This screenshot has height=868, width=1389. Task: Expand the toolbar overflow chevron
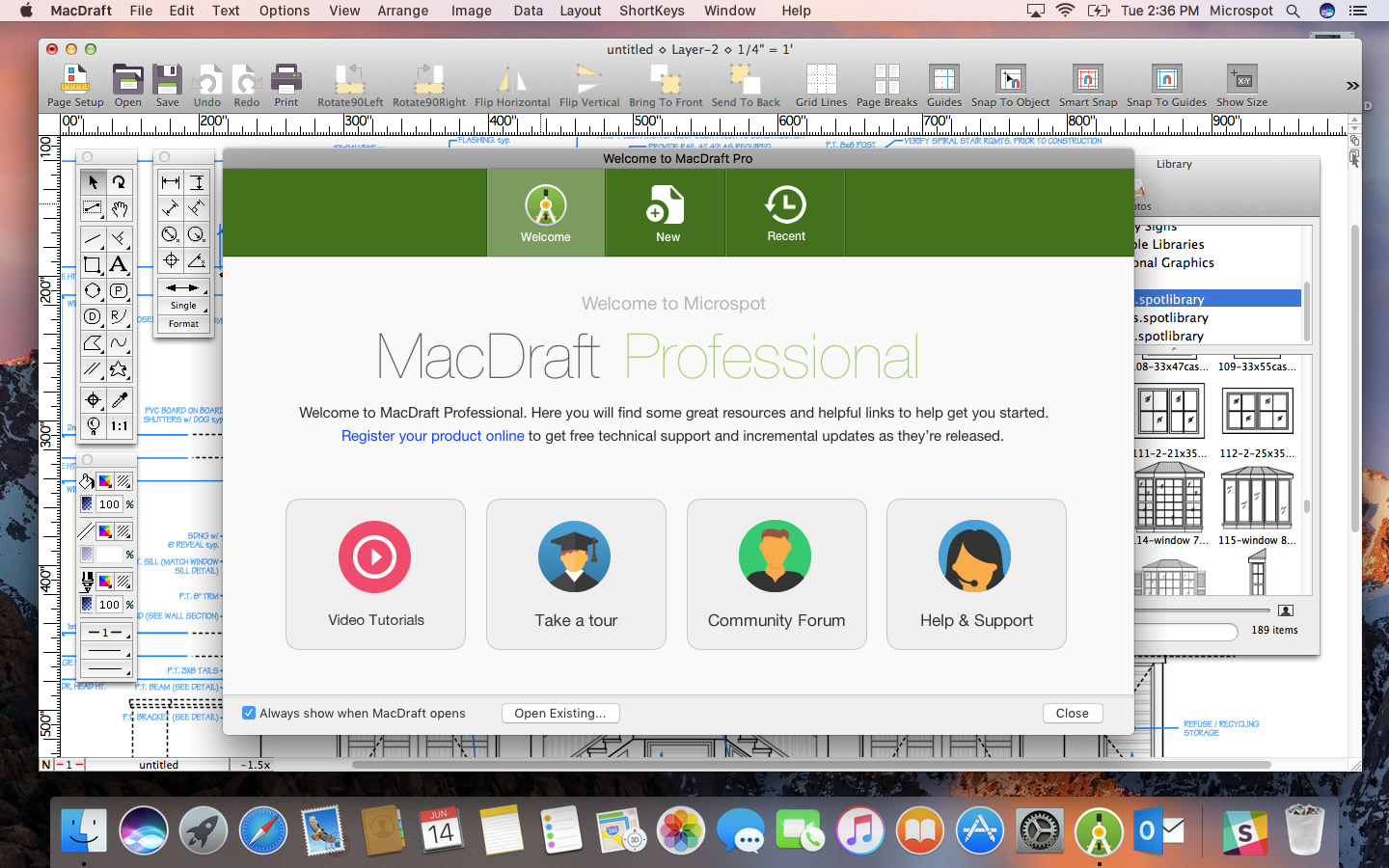(x=1352, y=86)
